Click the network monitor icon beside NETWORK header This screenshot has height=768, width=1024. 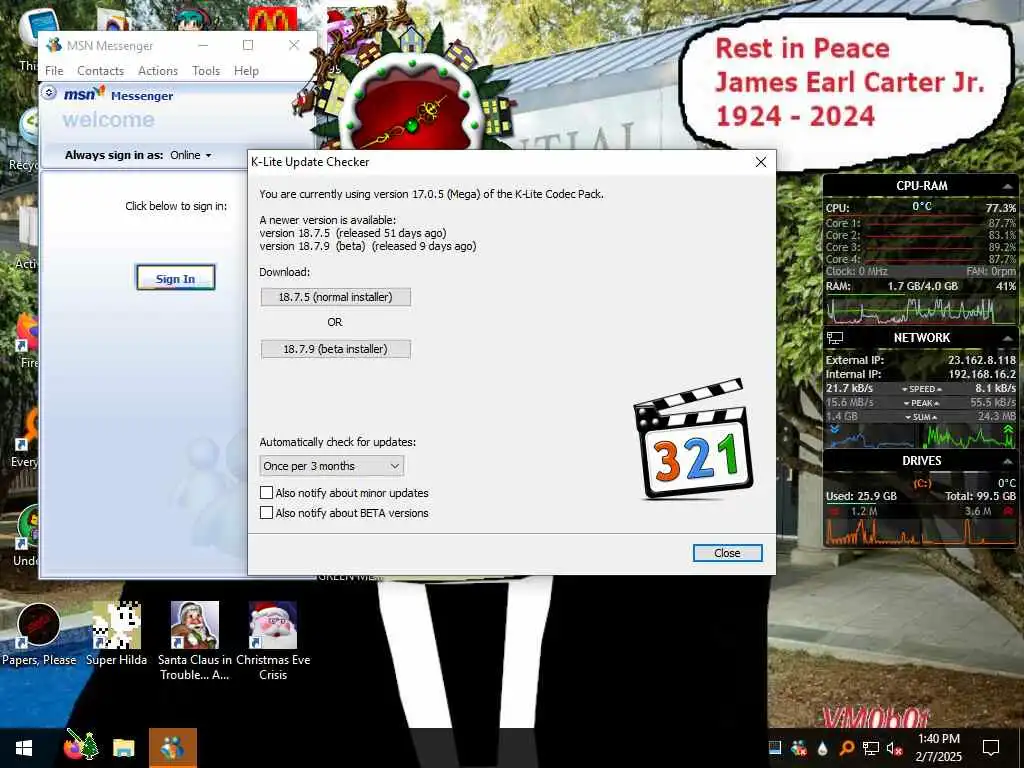(x=835, y=338)
